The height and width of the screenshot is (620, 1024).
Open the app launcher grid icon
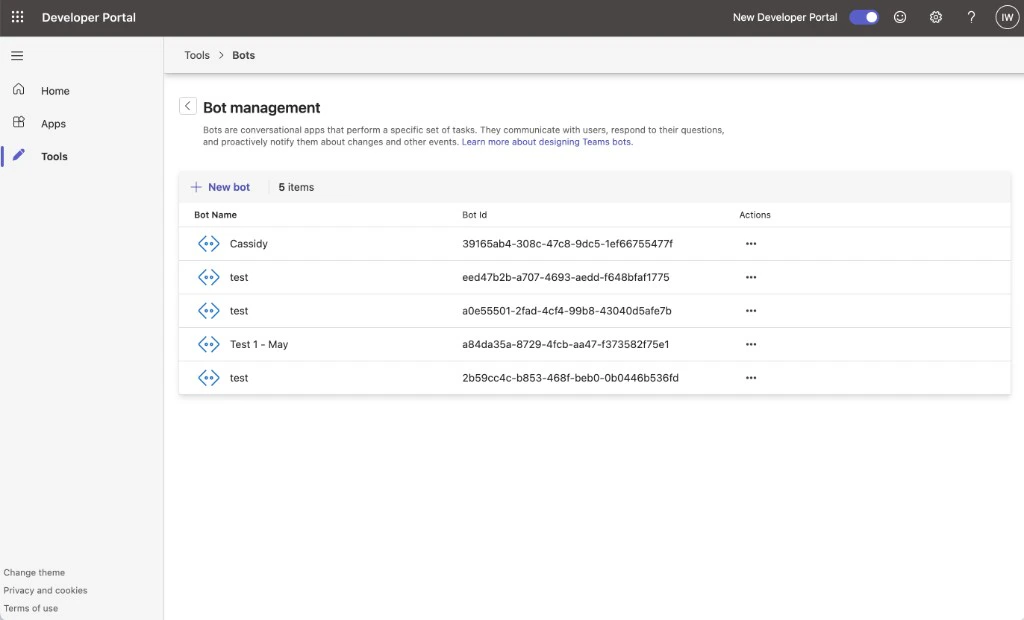click(x=18, y=17)
